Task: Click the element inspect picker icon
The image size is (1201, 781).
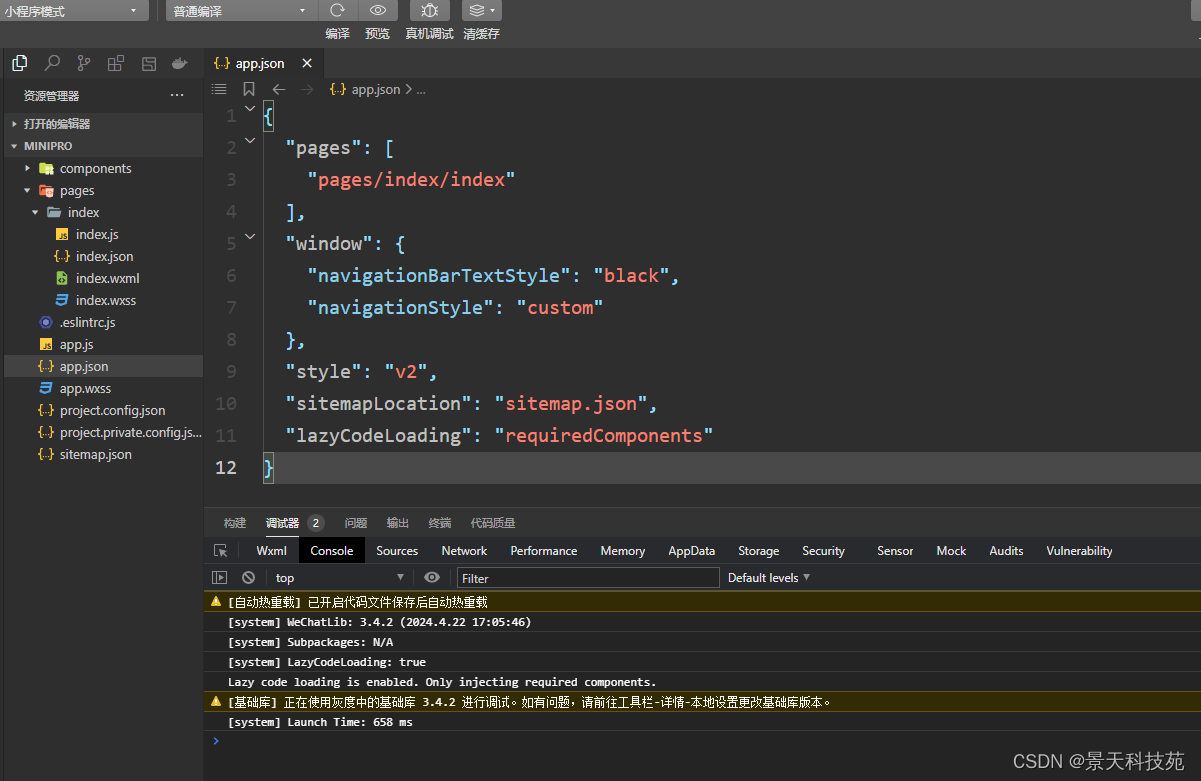Action: (221, 550)
